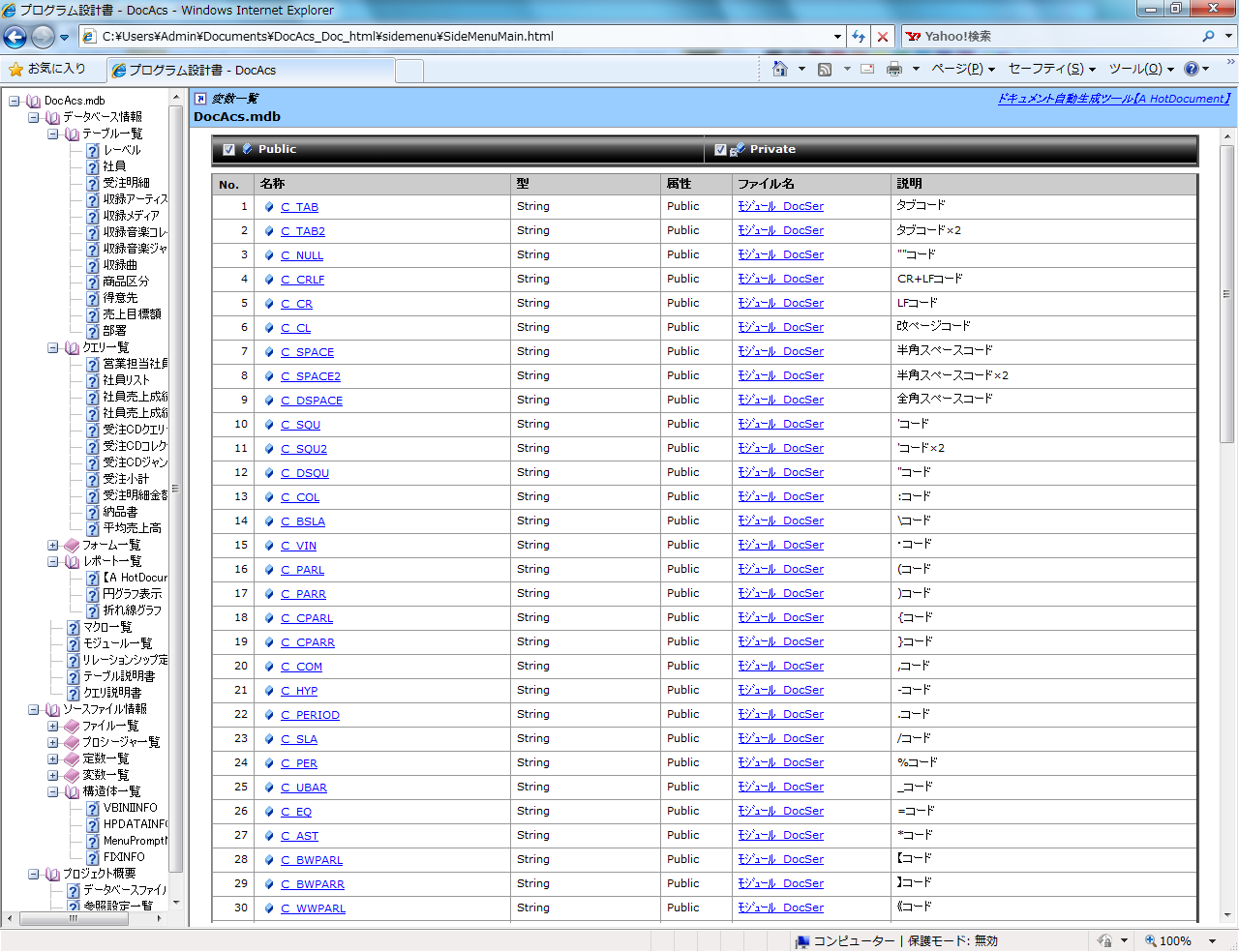Click the RSS feeds icon
This screenshot has width=1239, height=952.
click(x=825, y=69)
